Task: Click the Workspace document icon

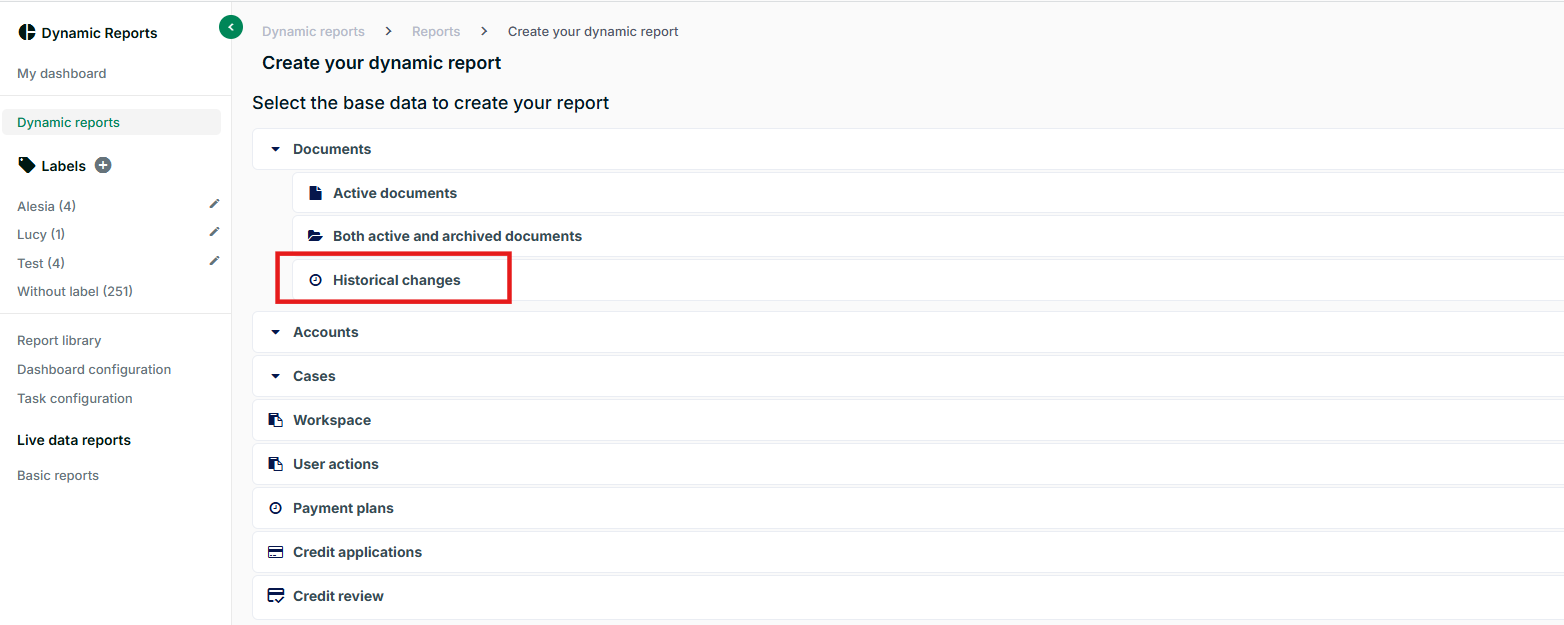Action: point(276,419)
